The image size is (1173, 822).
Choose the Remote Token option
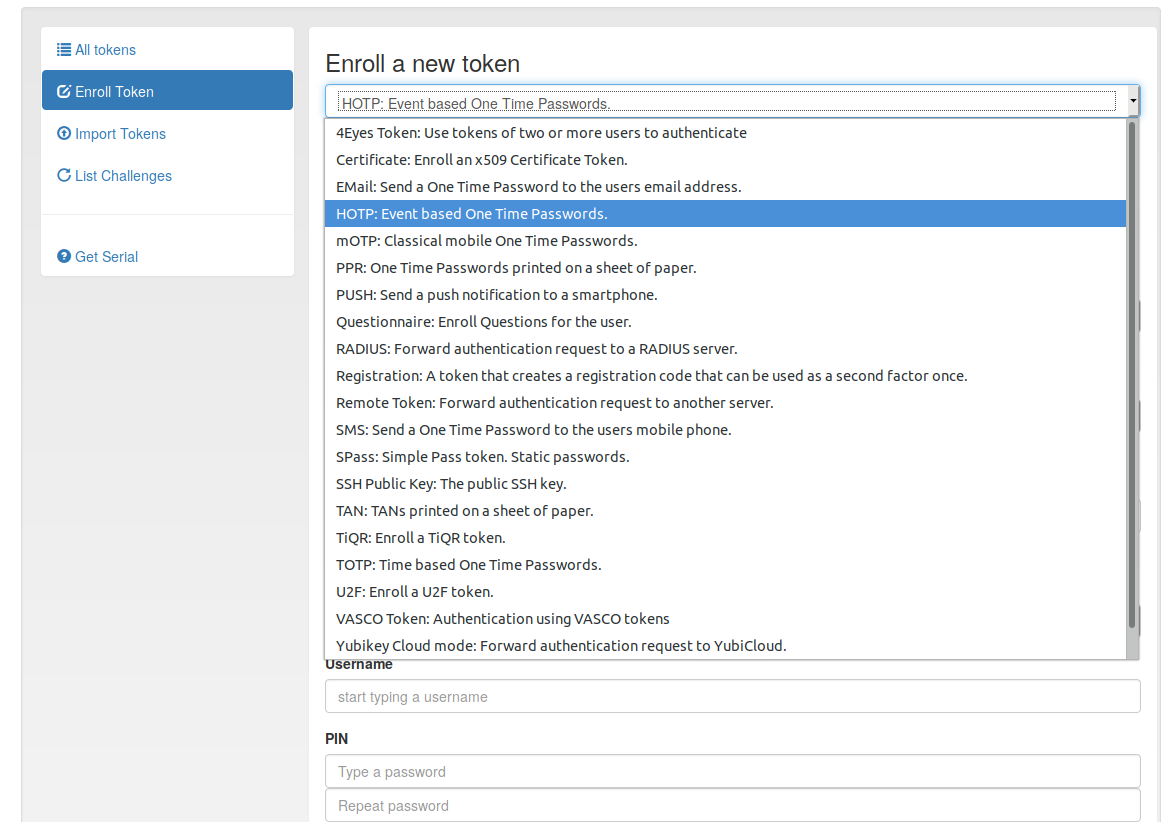(x=726, y=402)
